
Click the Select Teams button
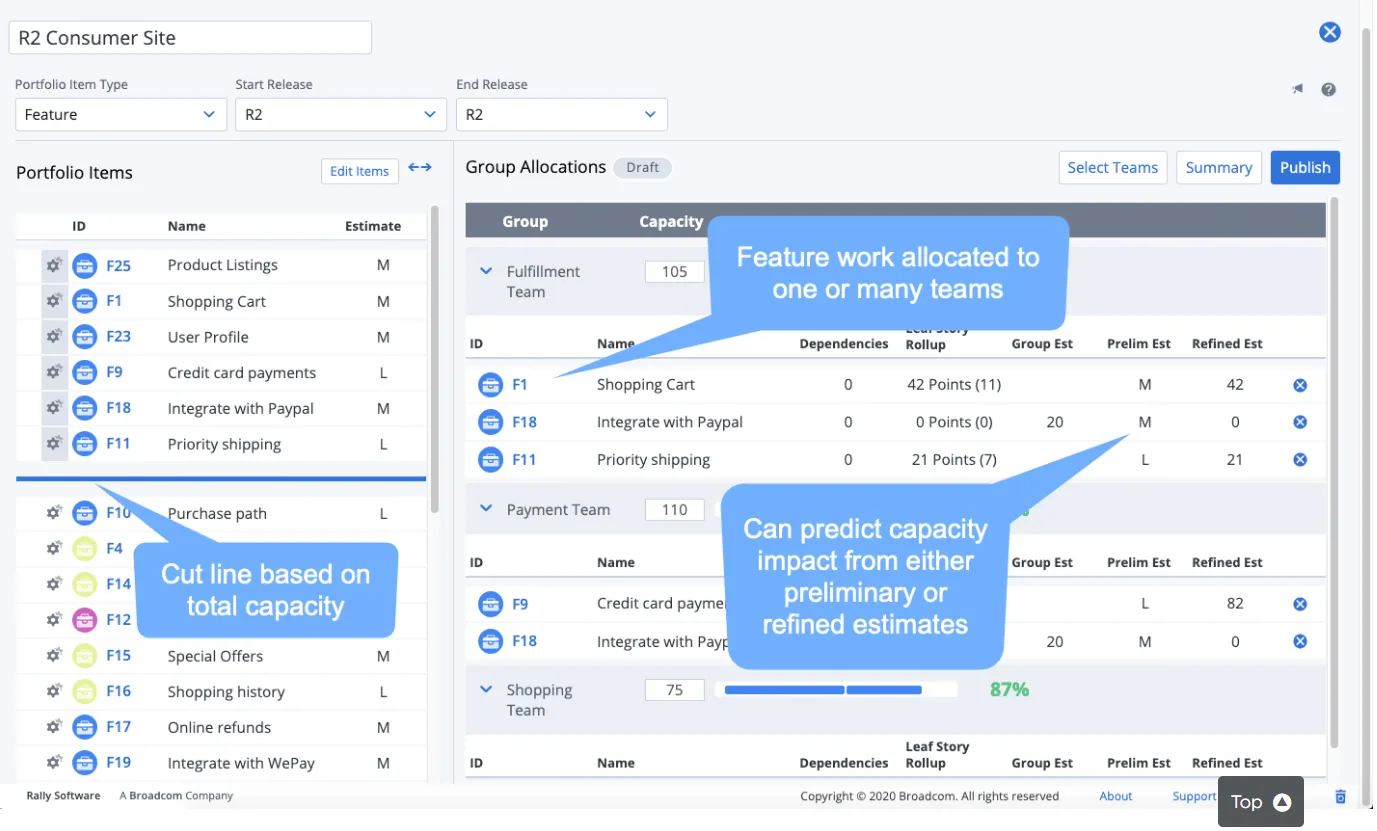[1113, 168]
